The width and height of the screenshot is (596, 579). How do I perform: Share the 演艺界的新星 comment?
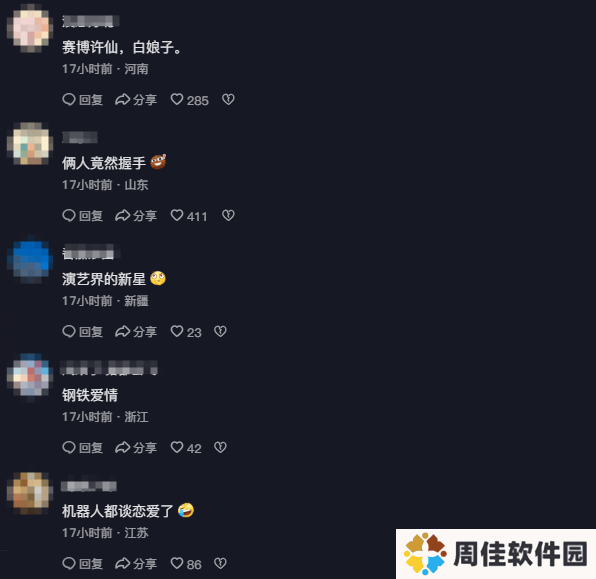[136, 332]
